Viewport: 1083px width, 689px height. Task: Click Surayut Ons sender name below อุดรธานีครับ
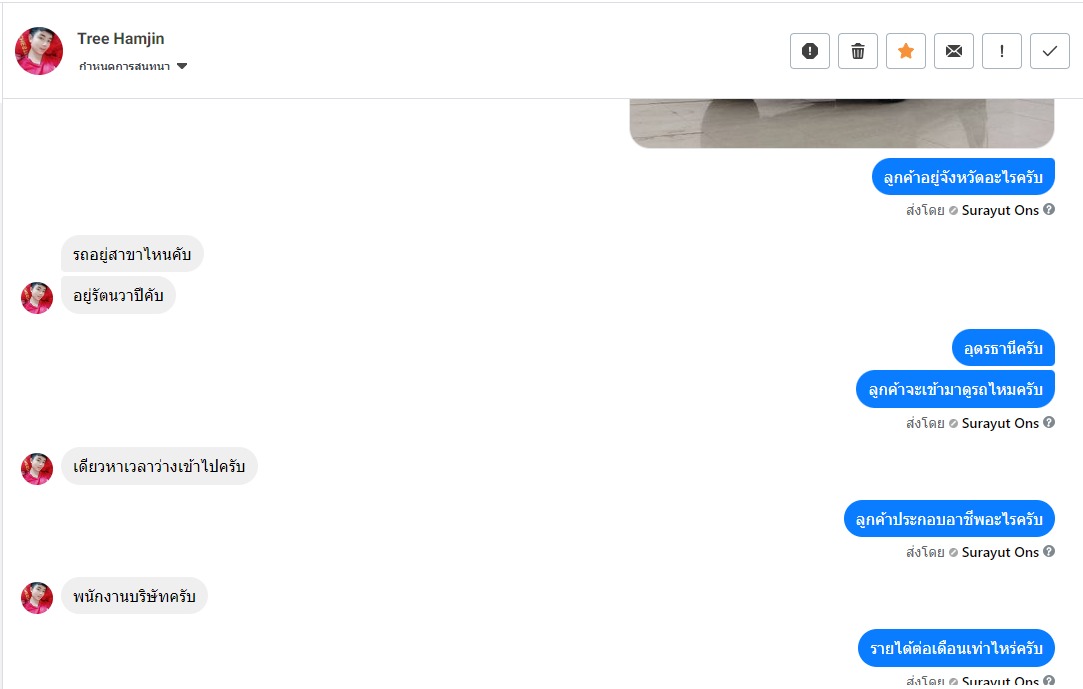1000,423
